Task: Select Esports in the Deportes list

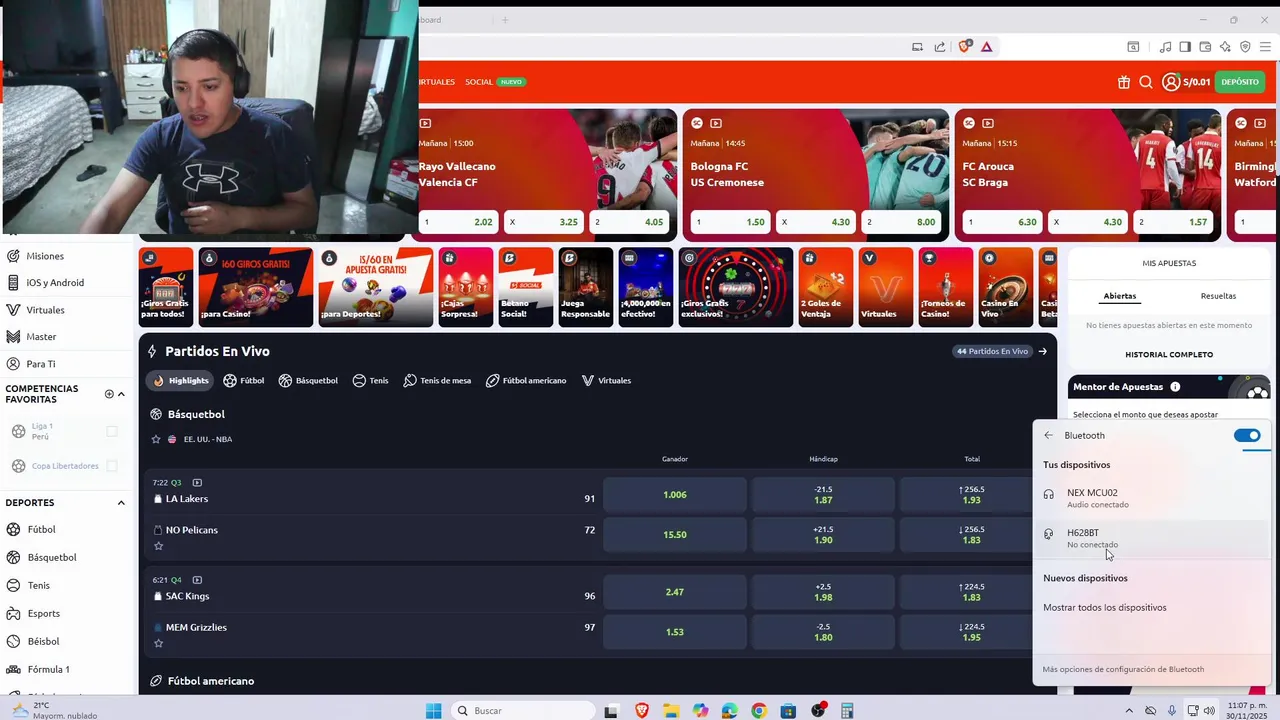Action: point(43,613)
